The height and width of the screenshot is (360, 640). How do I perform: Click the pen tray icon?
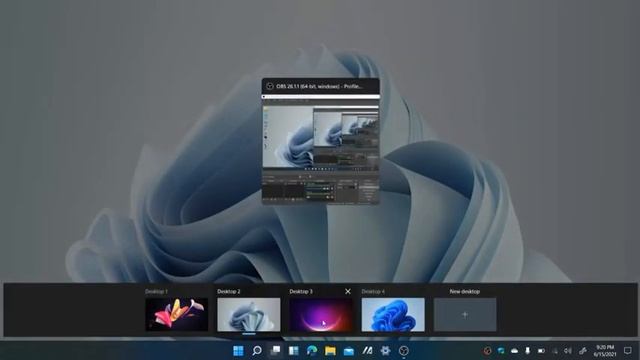point(583,351)
